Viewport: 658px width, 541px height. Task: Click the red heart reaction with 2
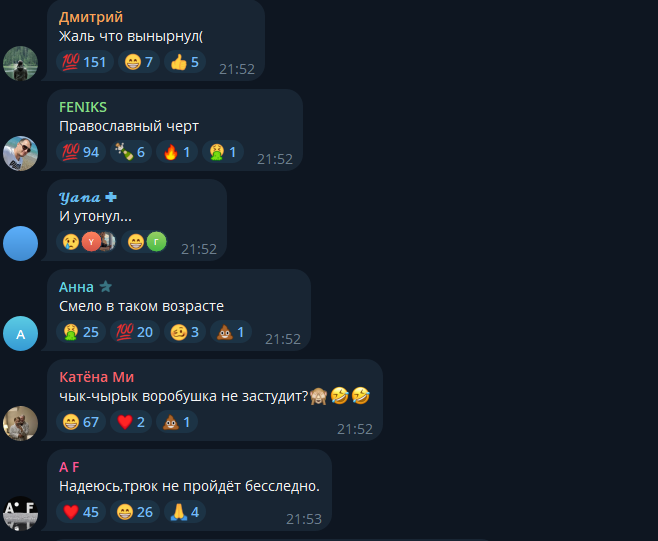tap(131, 422)
